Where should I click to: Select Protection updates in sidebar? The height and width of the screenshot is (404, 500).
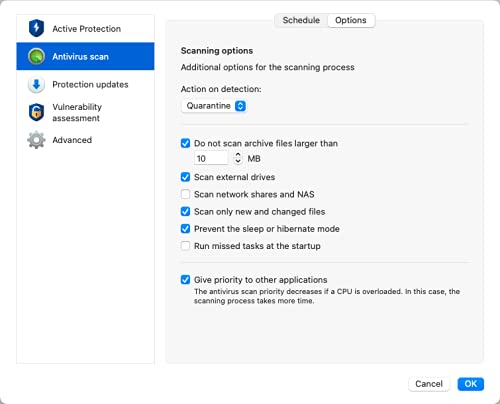pyautogui.click(x=85, y=84)
